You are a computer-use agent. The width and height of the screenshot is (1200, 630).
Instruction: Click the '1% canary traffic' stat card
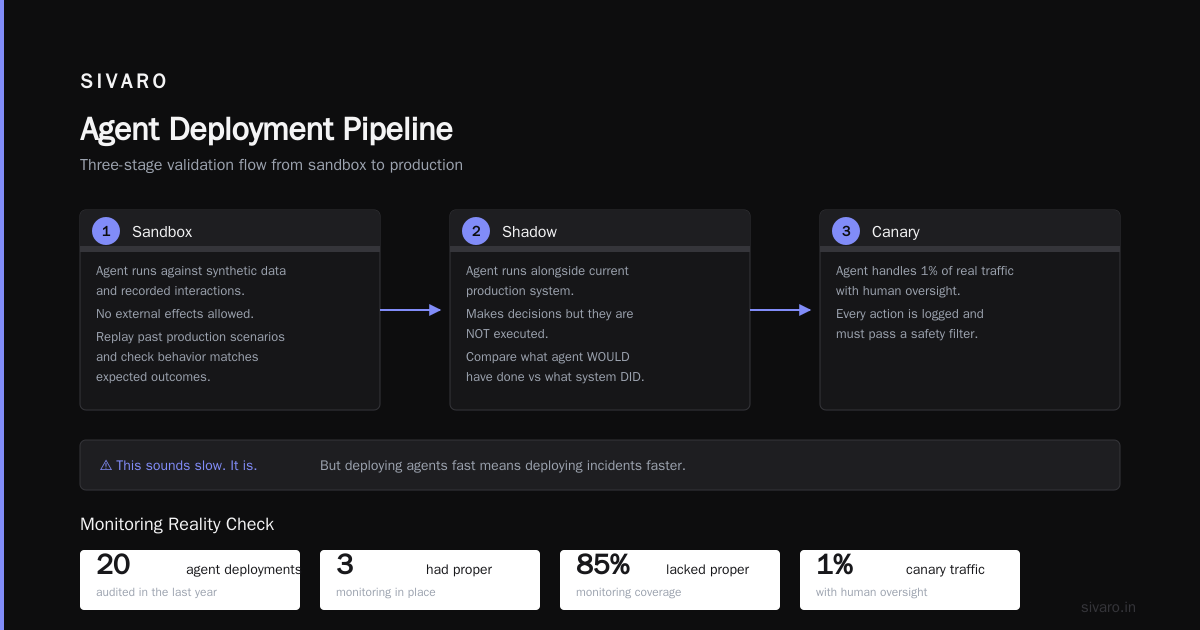tap(910, 580)
